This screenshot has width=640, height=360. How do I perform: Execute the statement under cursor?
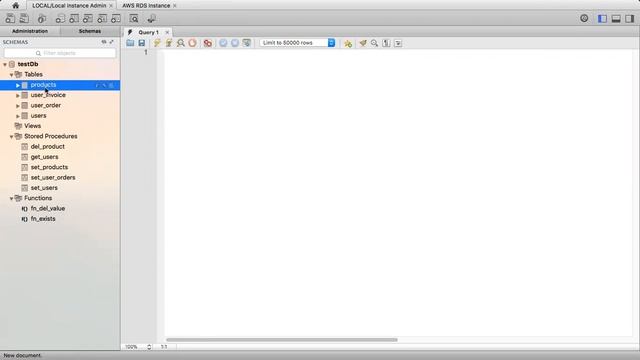169,43
